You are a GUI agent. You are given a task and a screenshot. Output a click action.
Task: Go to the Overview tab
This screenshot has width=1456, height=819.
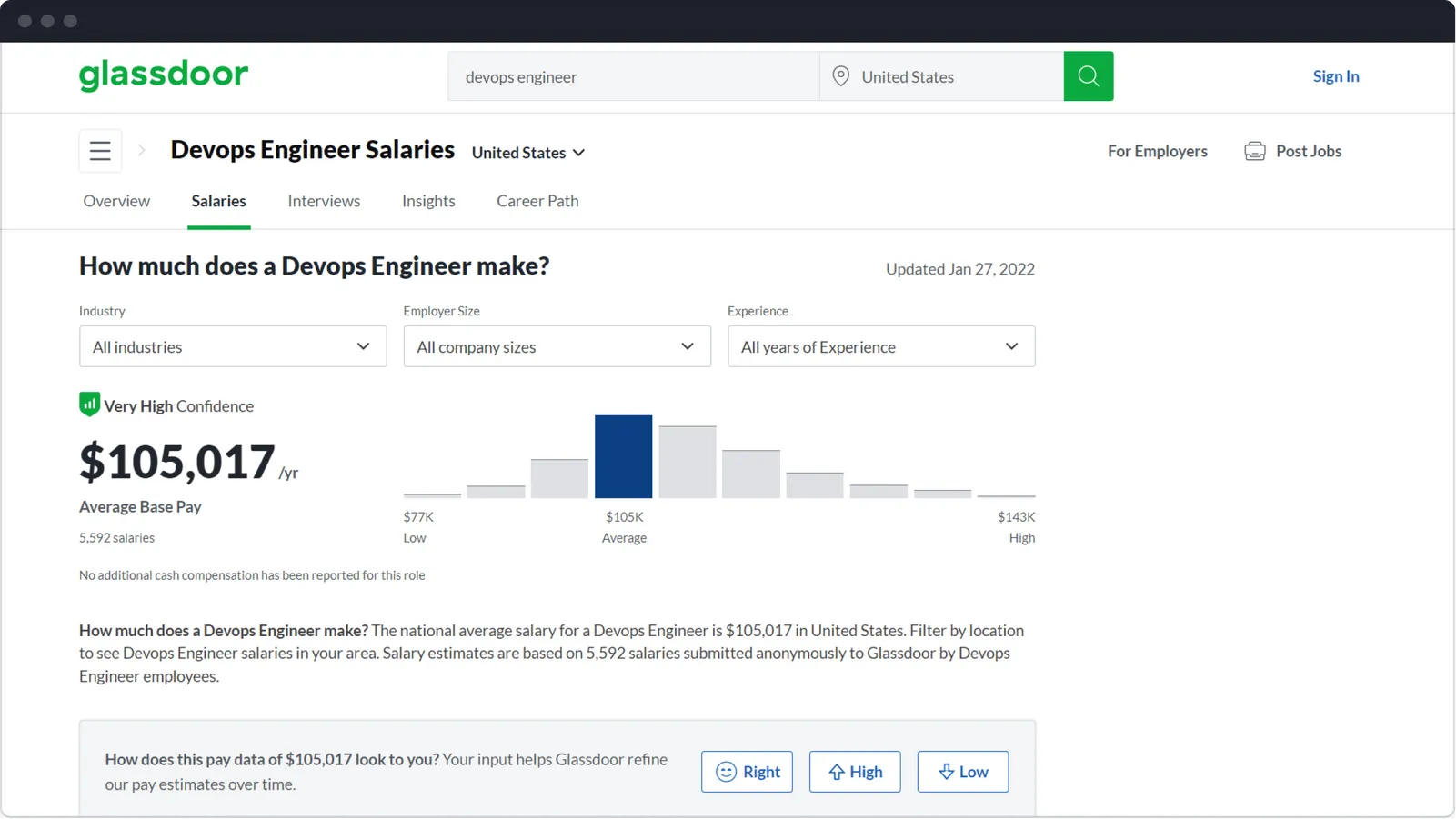click(116, 201)
